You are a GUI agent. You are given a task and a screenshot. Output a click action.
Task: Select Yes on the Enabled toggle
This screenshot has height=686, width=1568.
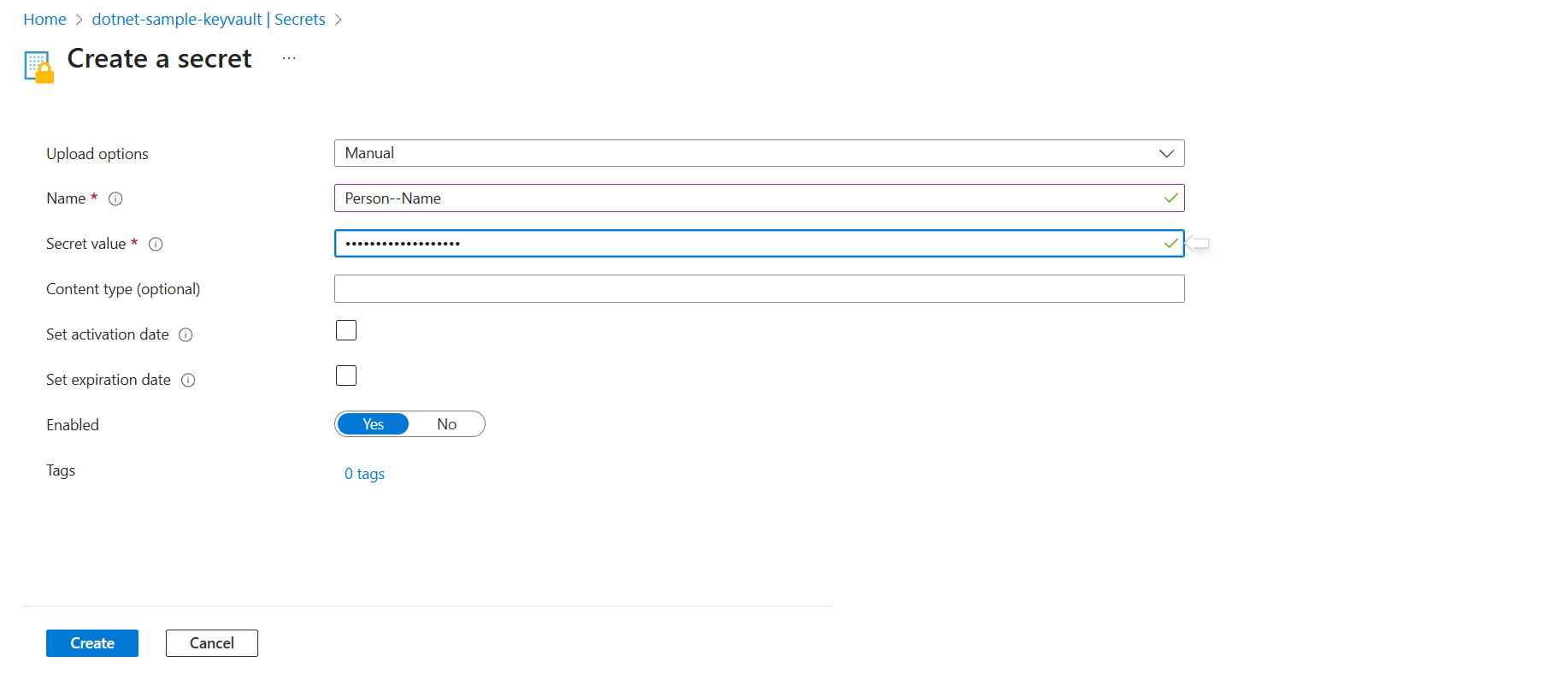click(373, 424)
